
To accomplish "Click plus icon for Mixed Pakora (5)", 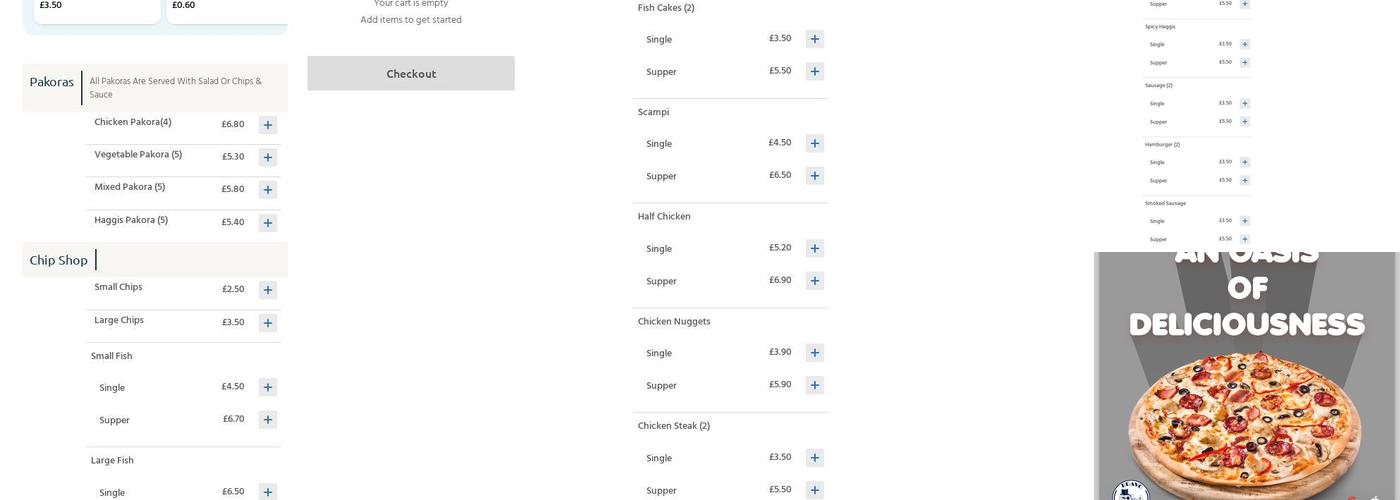I will pyautogui.click(x=267, y=190).
